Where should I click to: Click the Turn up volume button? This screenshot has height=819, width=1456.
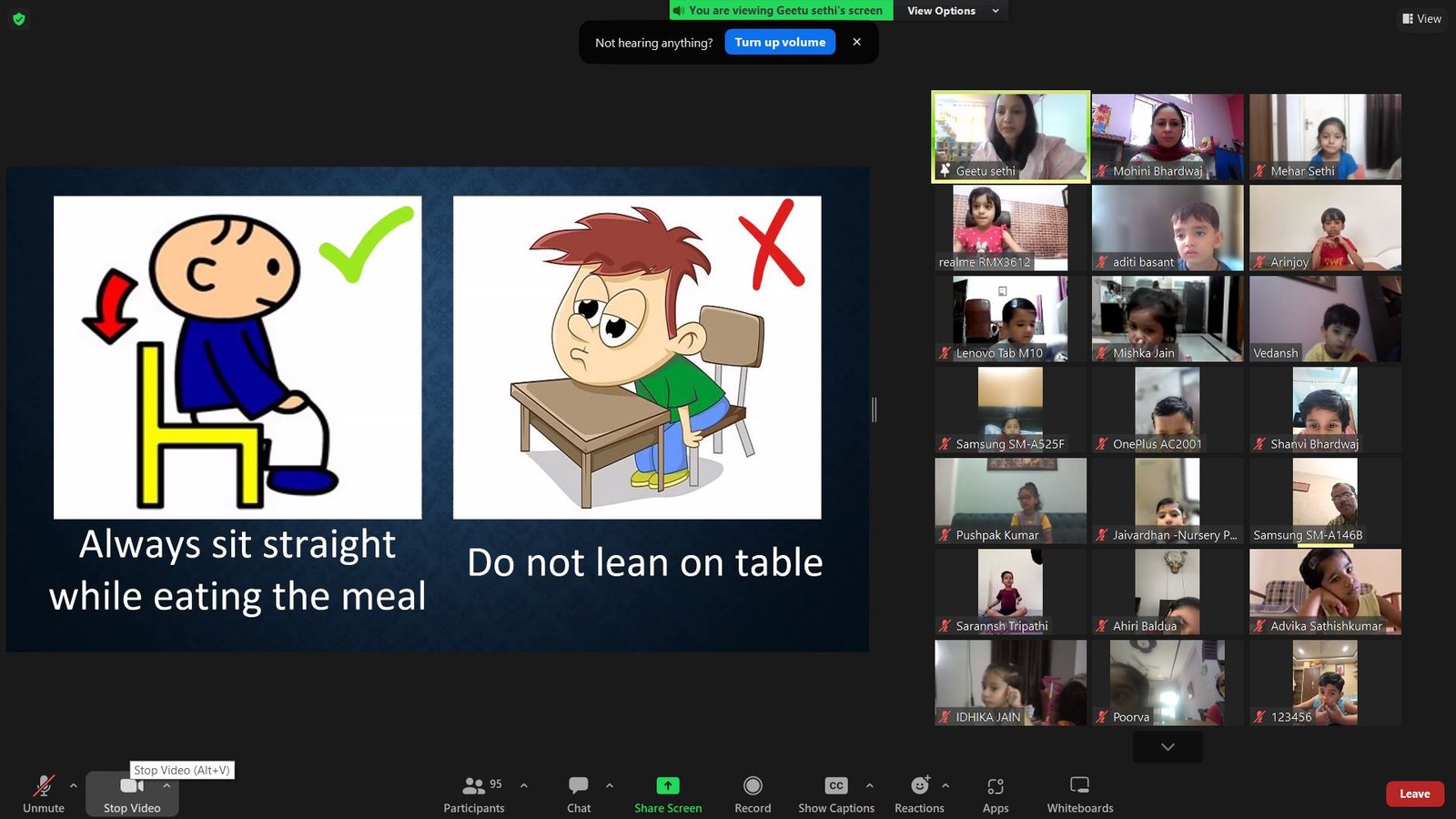(780, 42)
